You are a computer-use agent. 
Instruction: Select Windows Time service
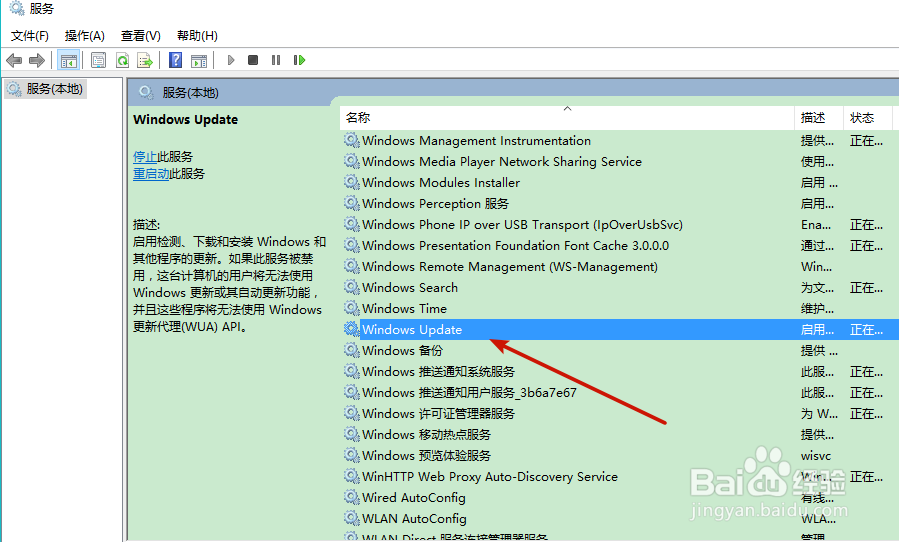(404, 309)
